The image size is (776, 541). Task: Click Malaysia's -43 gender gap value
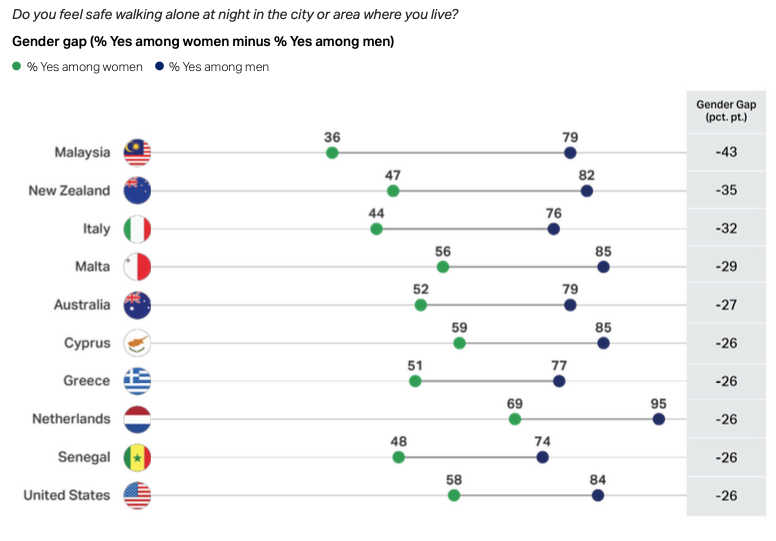tap(726, 153)
